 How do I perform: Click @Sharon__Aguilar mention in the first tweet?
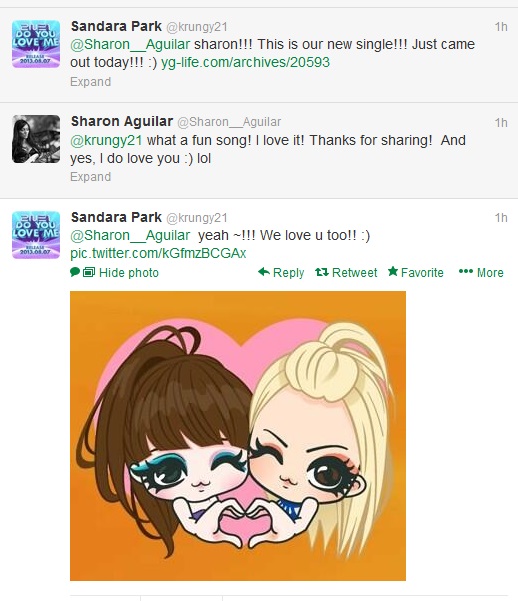click(x=130, y=44)
